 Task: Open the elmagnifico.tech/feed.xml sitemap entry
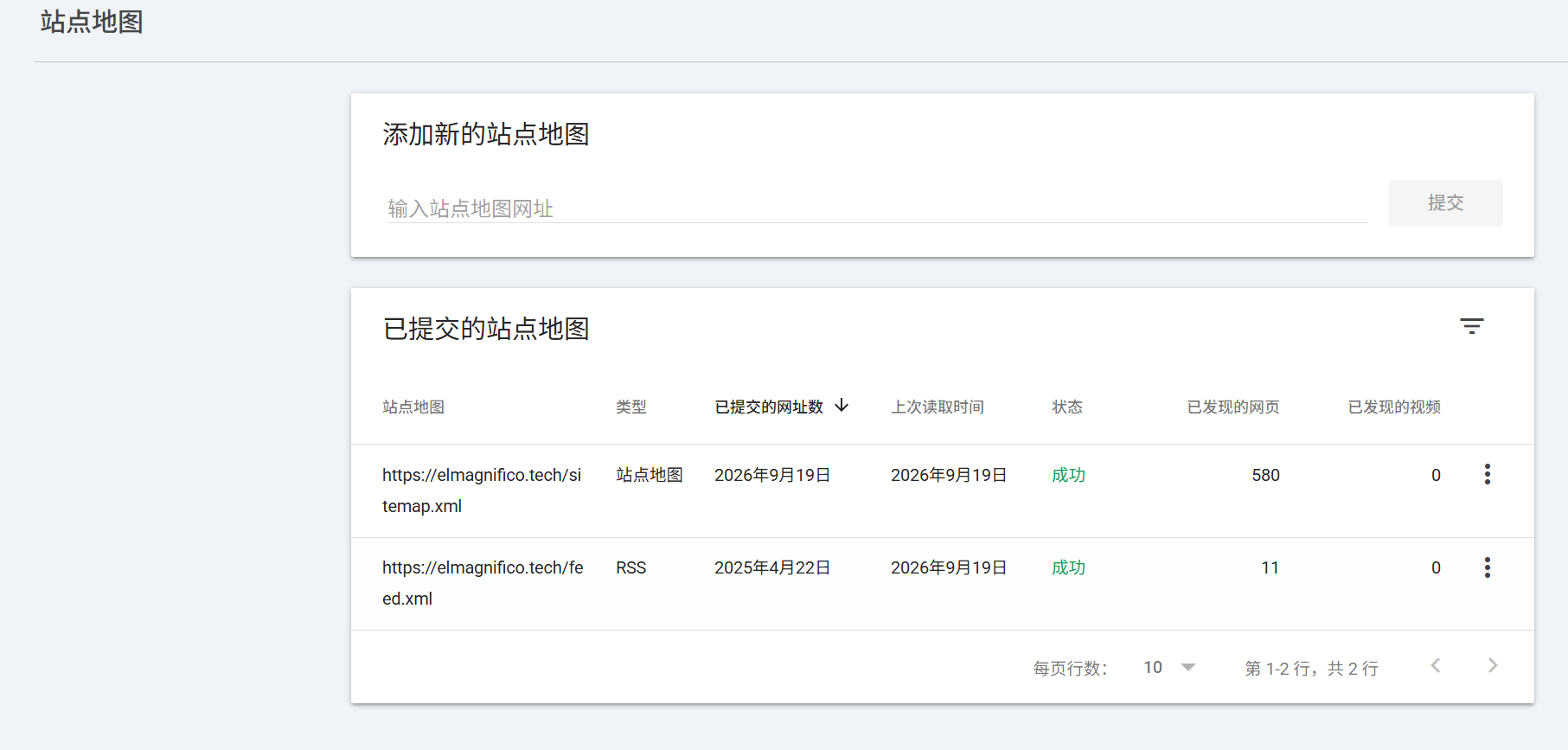[x=483, y=583]
